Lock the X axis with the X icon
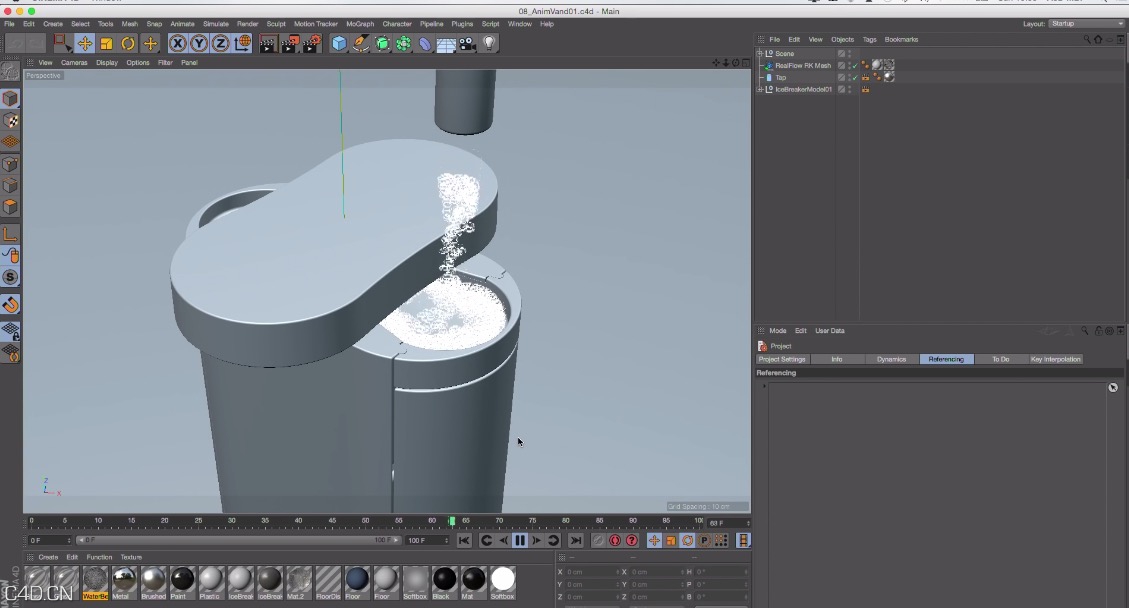This screenshot has height=608, width=1129. (x=176, y=43)
